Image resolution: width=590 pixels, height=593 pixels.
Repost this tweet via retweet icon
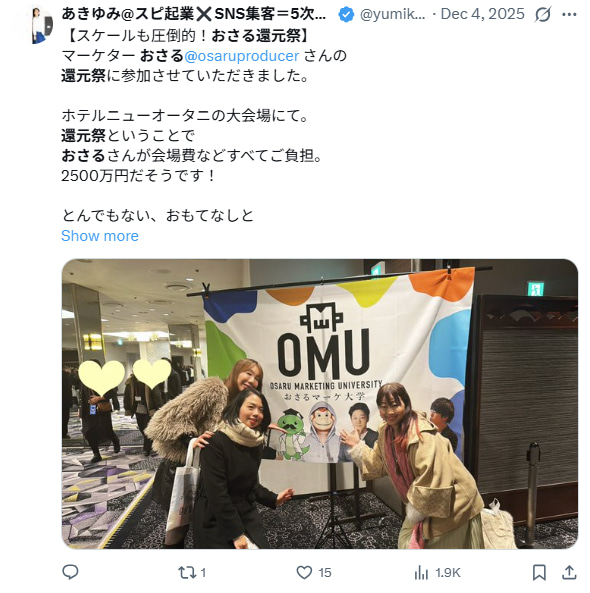pos(186,573)
